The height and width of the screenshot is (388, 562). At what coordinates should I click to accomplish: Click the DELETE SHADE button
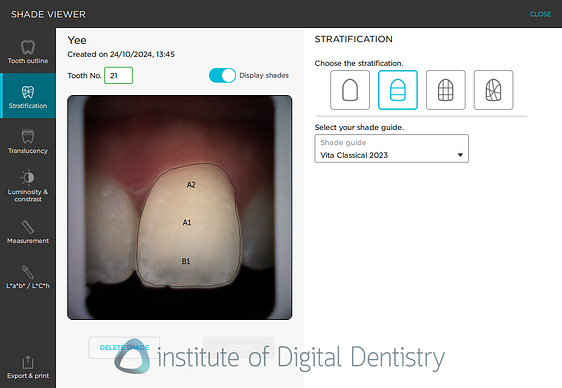click(x=124, y=348)
